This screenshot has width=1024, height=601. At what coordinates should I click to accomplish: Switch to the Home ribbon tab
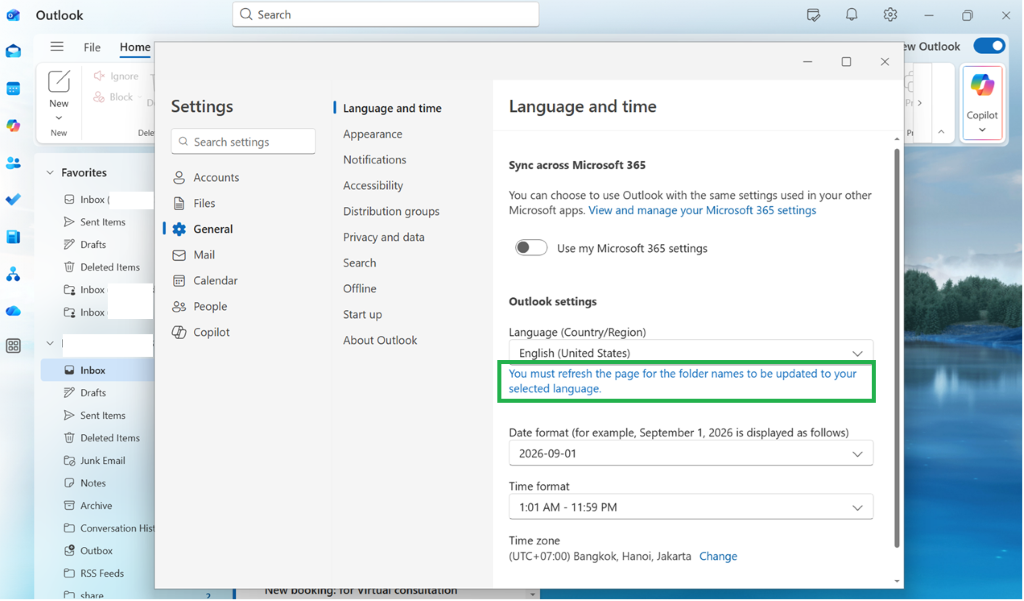[135, 47]
